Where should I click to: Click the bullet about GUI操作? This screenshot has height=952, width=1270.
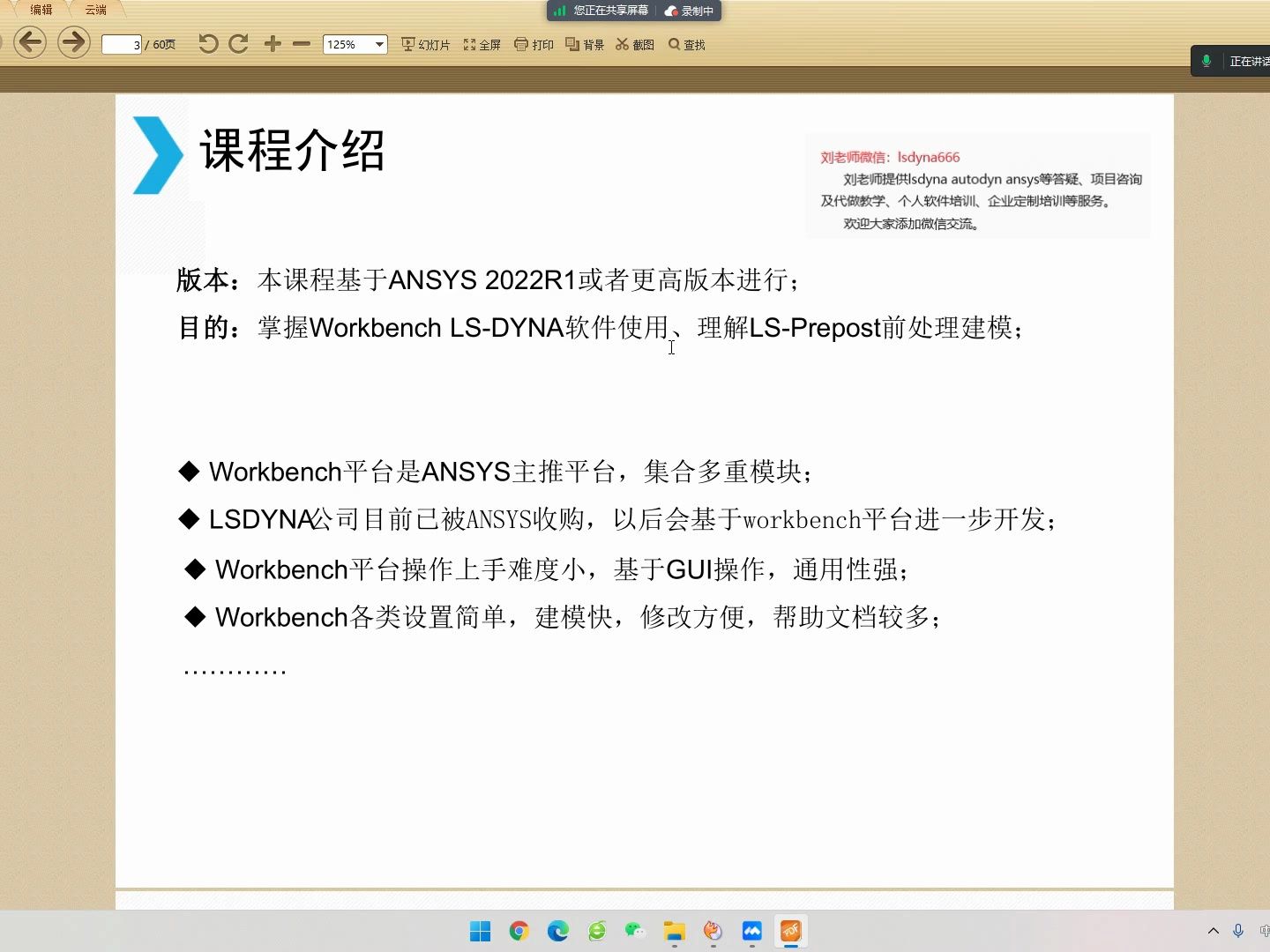(x=547, y=569)
